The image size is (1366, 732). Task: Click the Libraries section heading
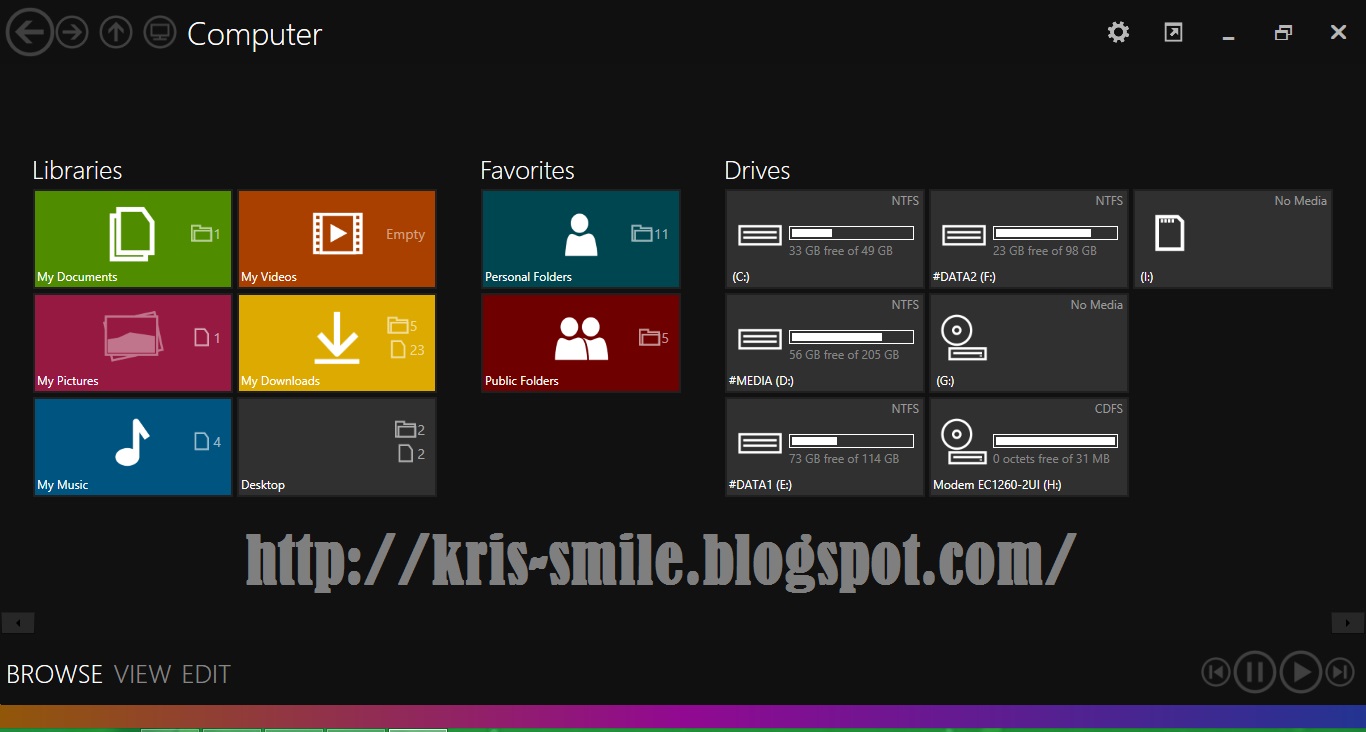(x=77, y=171)
